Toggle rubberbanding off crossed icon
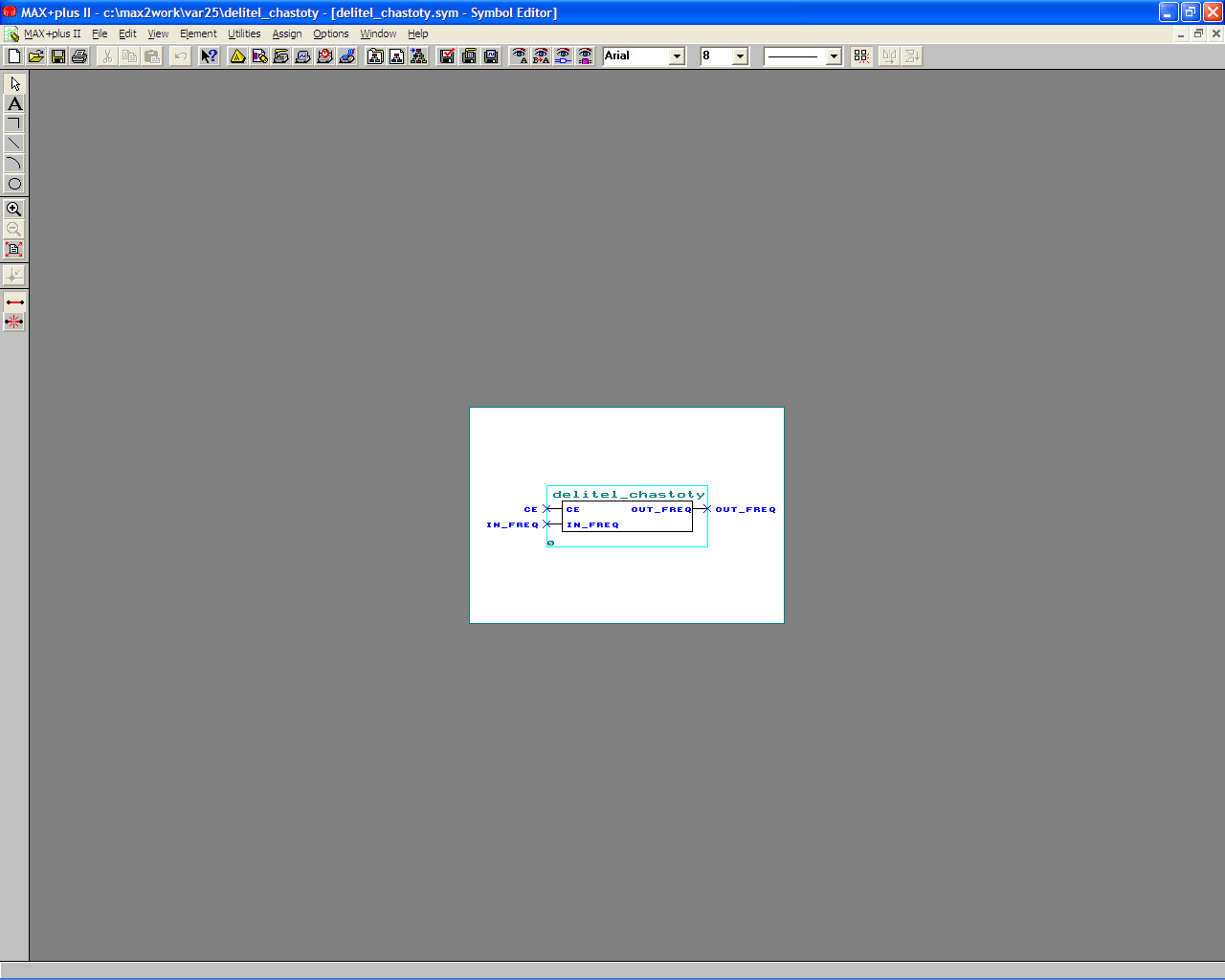 pyautogui.click(x=14, y=323)
